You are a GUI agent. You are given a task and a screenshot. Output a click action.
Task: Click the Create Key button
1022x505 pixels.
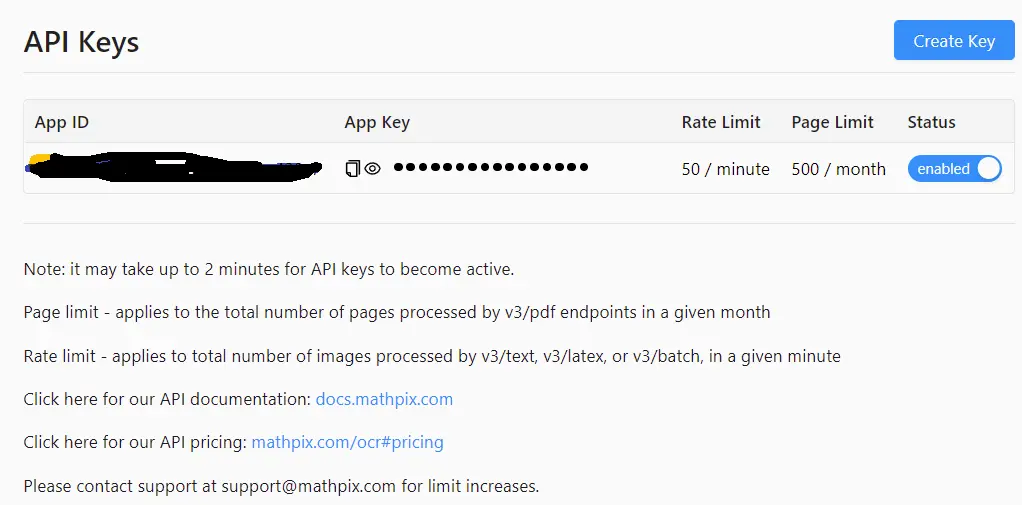tap(954, 40)
